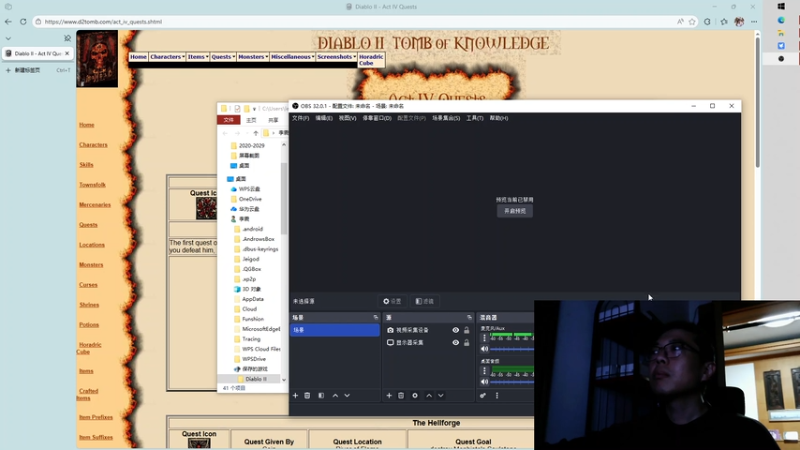
Task: Open File Explorer quick access toolbar dropdown
Action: (x=254, y=109)
